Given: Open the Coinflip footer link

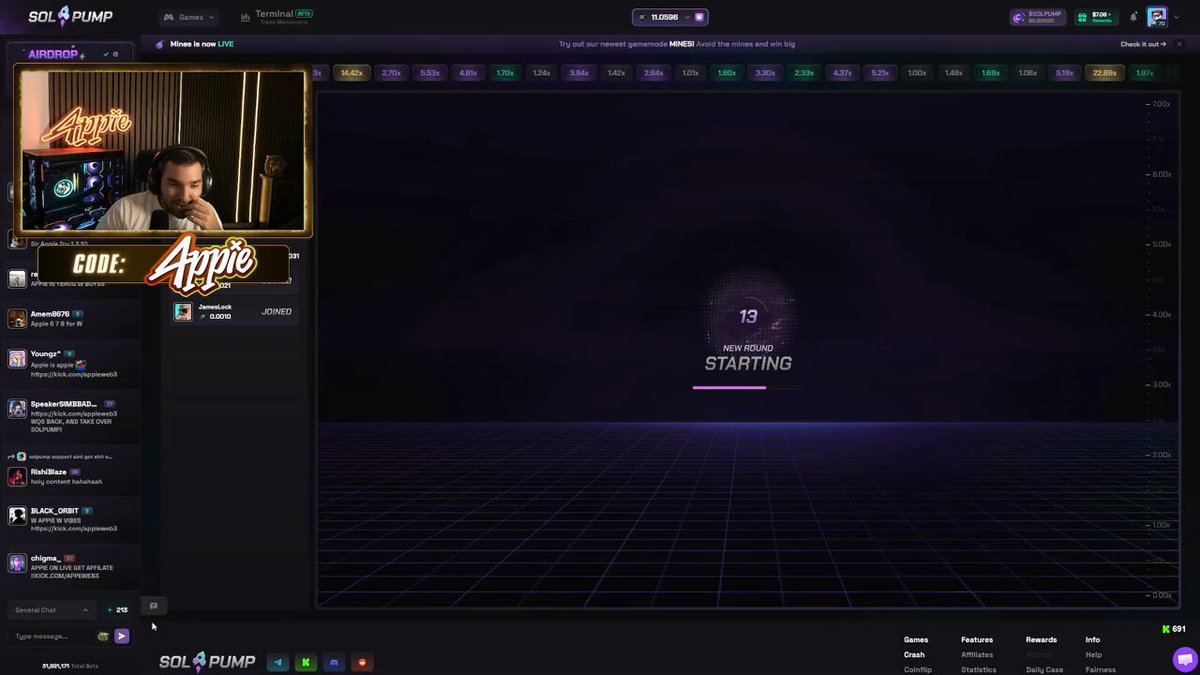Looking at the screenshot, I should [x=918, y=670].
